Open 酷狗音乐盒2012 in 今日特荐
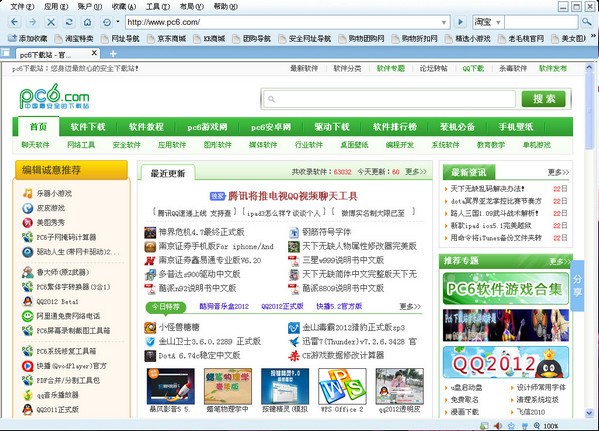Viewport: 599px width, 431px height. [x=224, y=306]
